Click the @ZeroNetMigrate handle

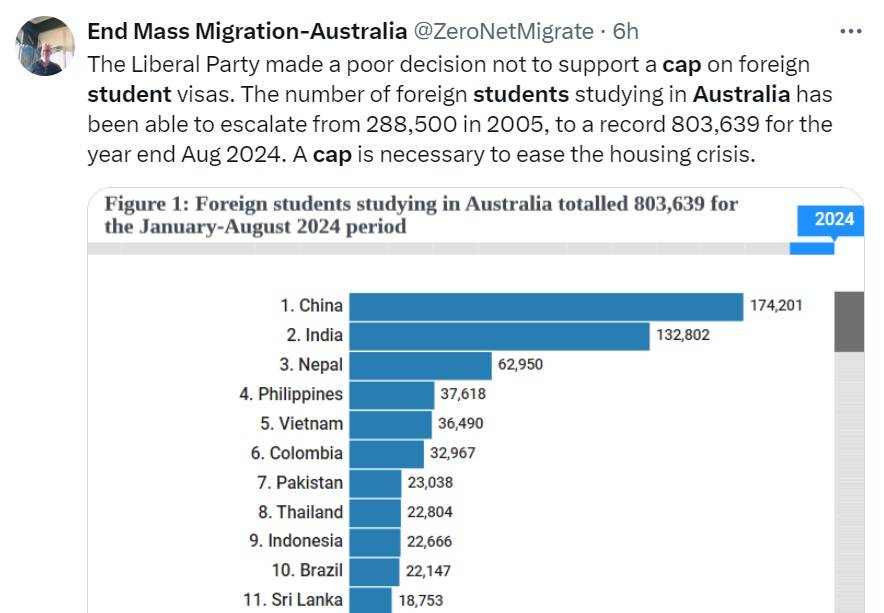coord(503,31)
